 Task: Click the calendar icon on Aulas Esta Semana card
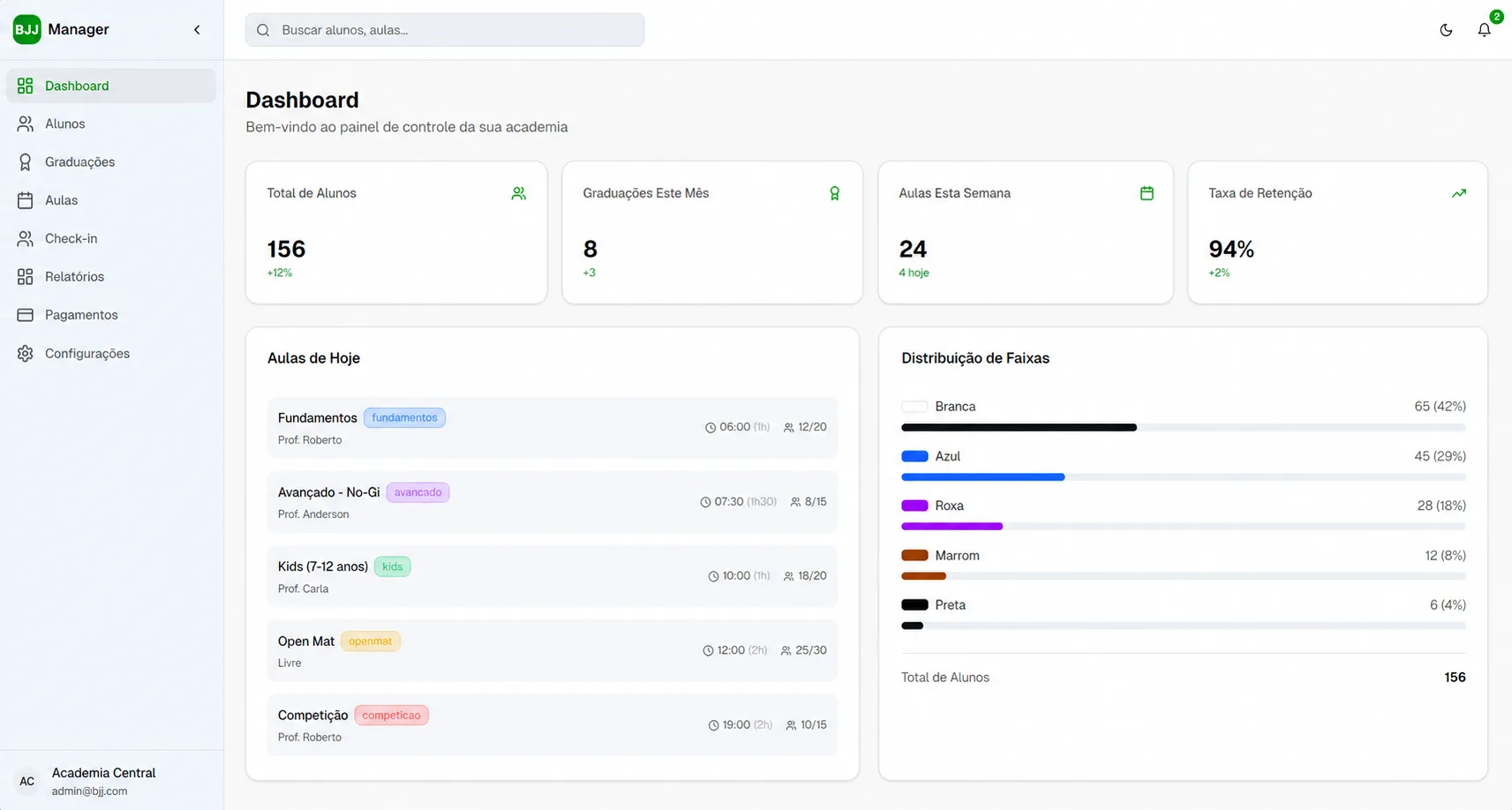[x=1147, y=193]
